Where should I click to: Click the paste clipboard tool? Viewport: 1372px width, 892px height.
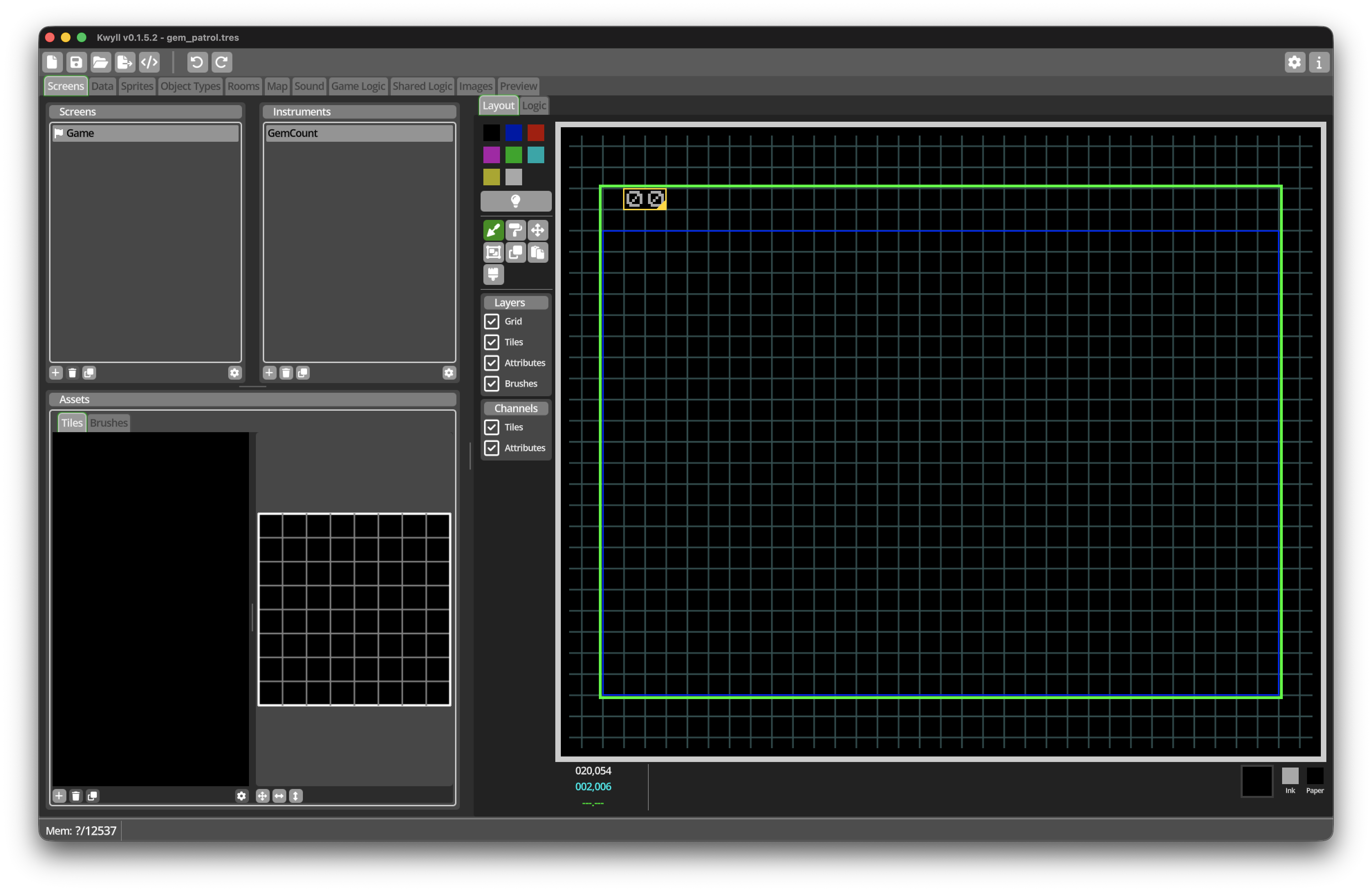pos(537,252)
